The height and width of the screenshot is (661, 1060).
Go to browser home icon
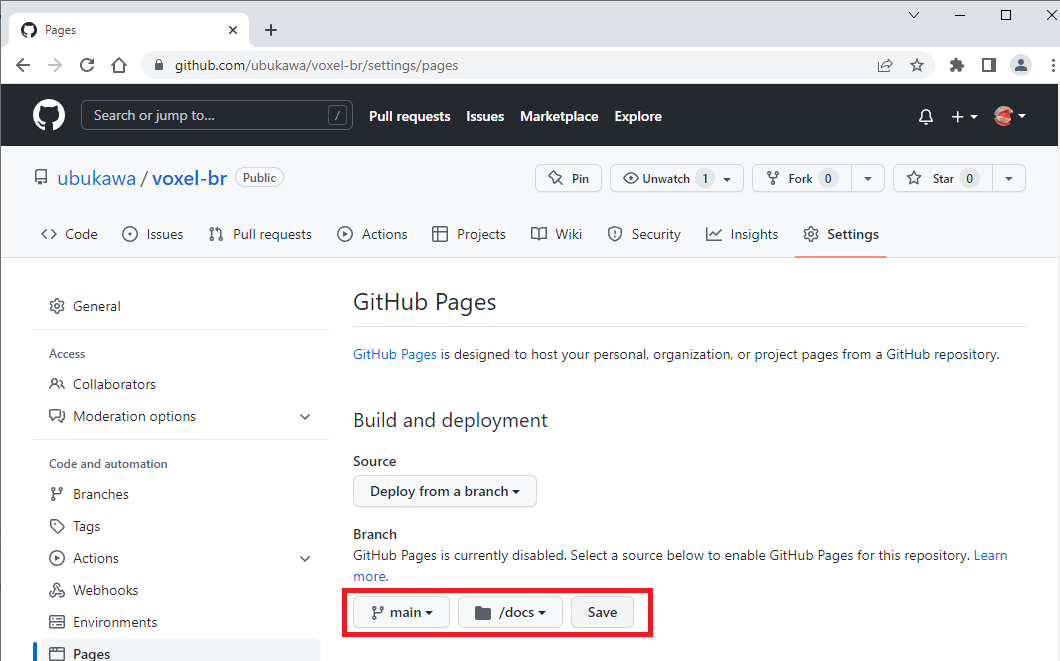[119, 66]
